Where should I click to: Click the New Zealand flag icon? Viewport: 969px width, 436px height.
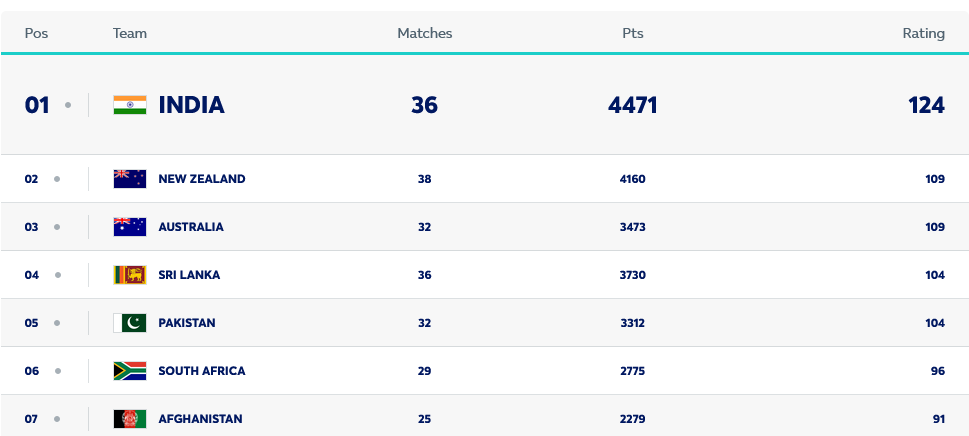pos(130,179)
